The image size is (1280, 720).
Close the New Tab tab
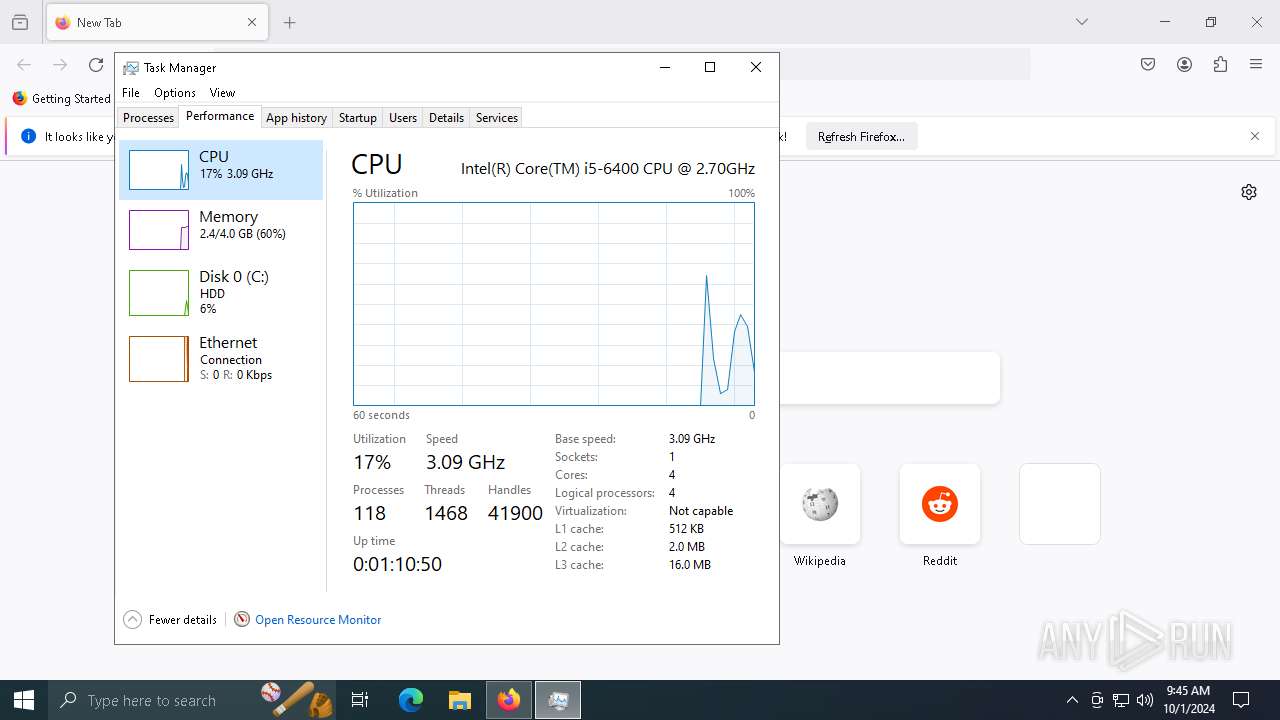[x=252, y=22]
